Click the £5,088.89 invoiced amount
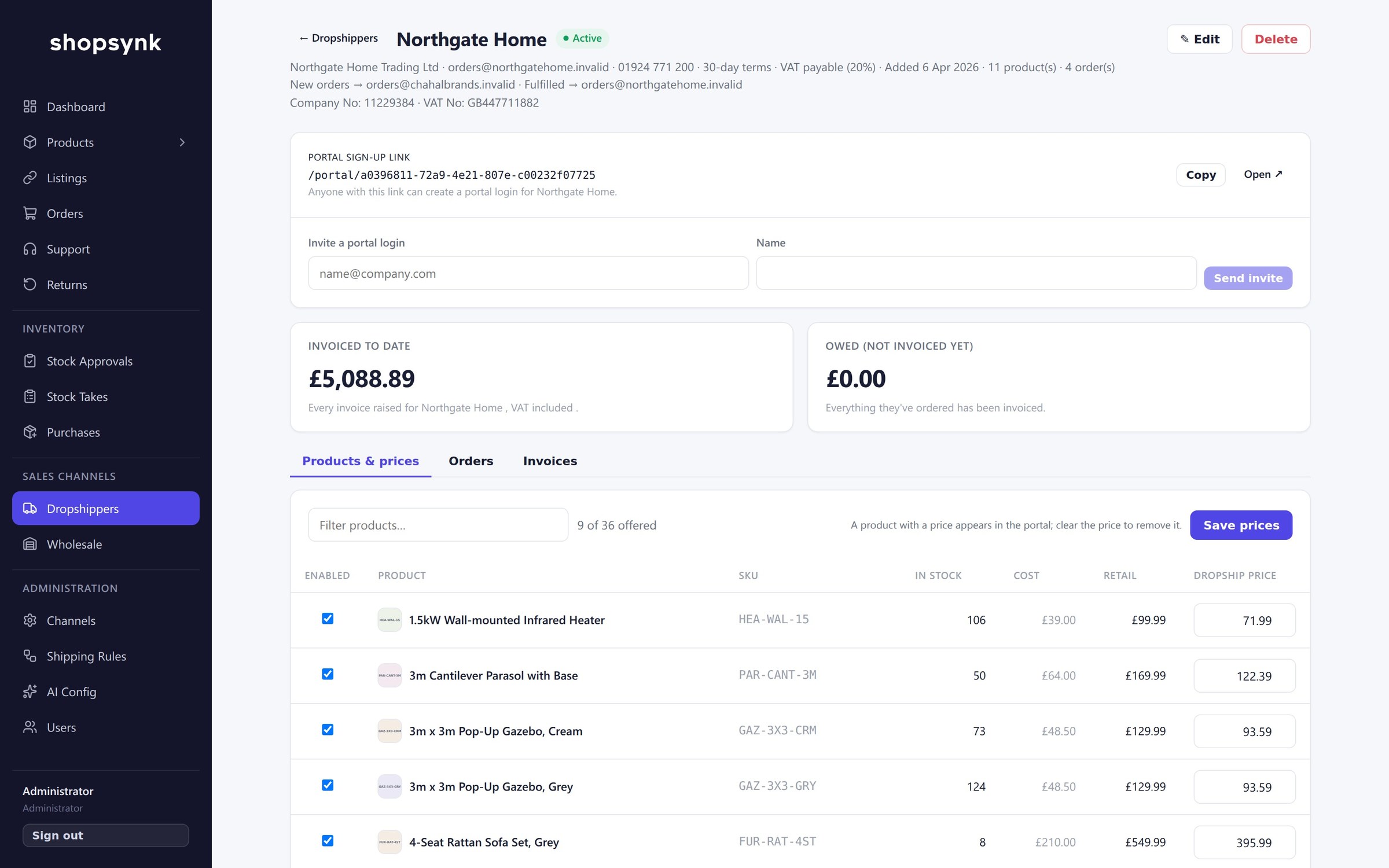The width and height of the screenshot is (1389, 868). click(362, 379)
